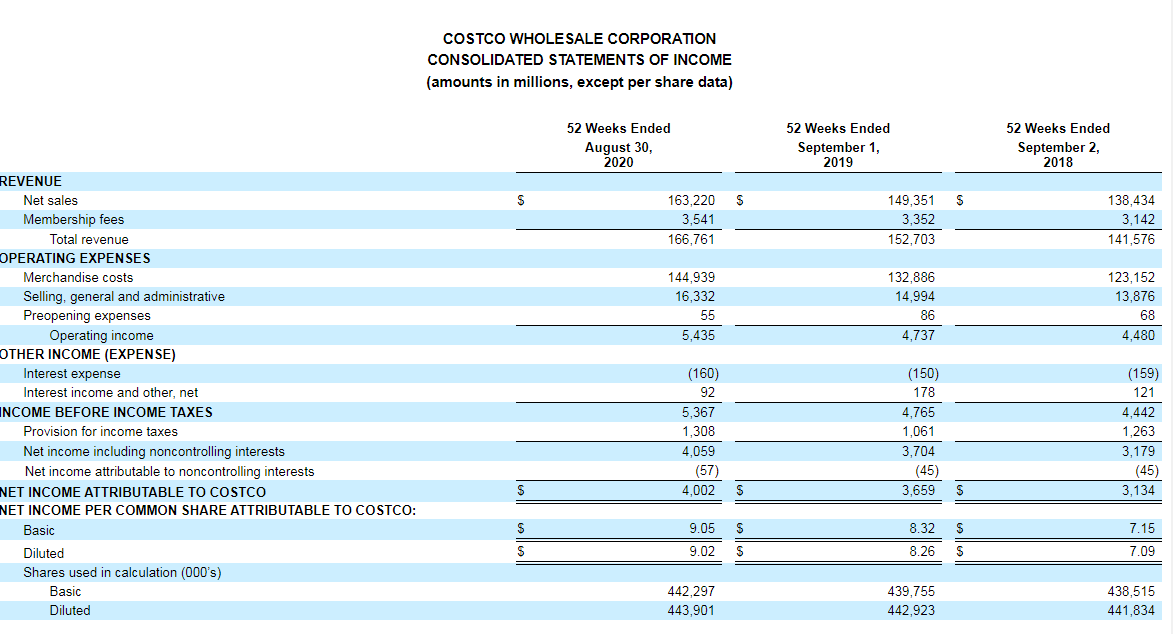
Task: Click 'Selling, general and administrative' label
Action: coord(123,296)
